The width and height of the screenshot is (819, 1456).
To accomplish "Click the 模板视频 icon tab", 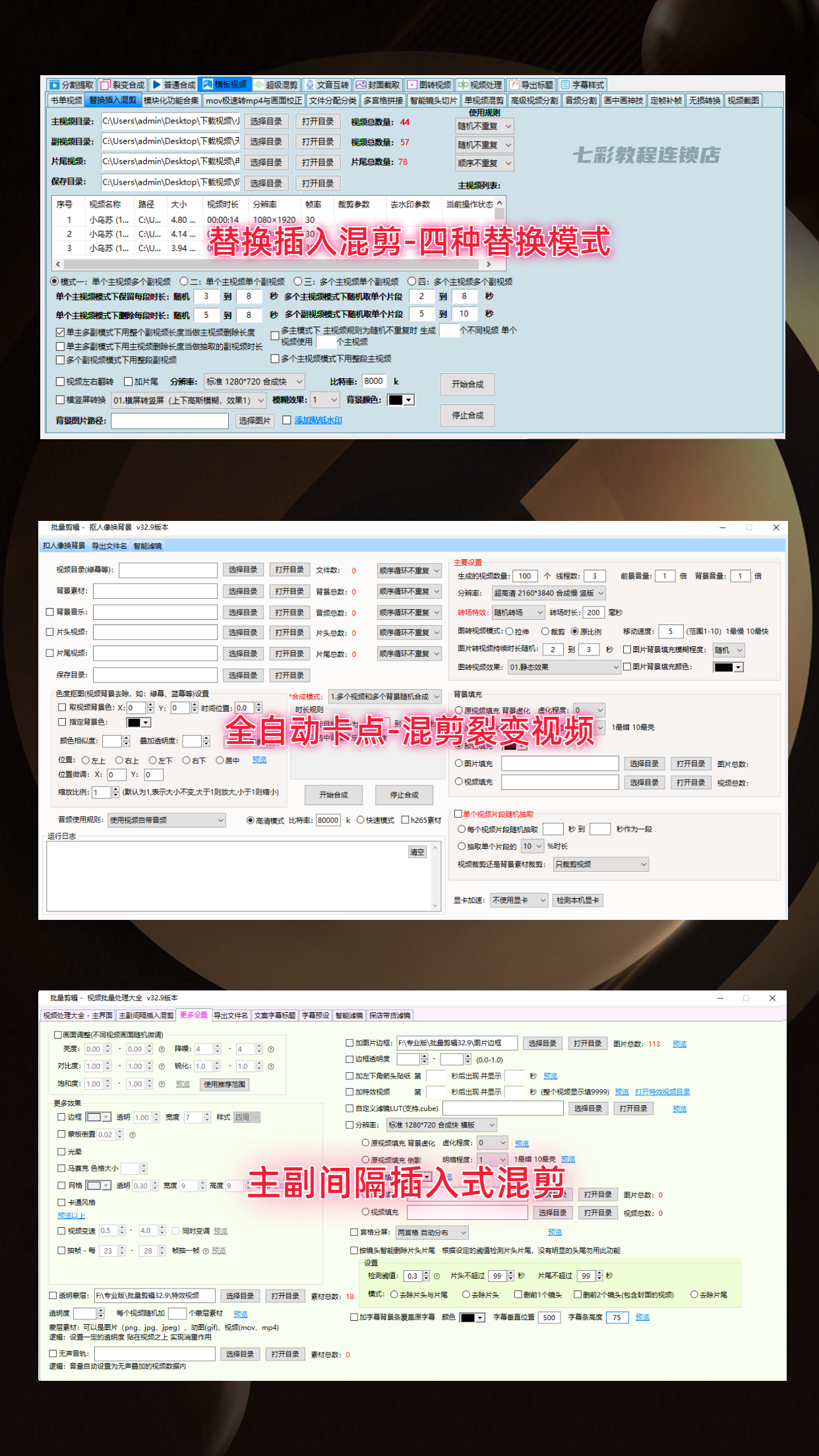I will (x=225, y=84).
